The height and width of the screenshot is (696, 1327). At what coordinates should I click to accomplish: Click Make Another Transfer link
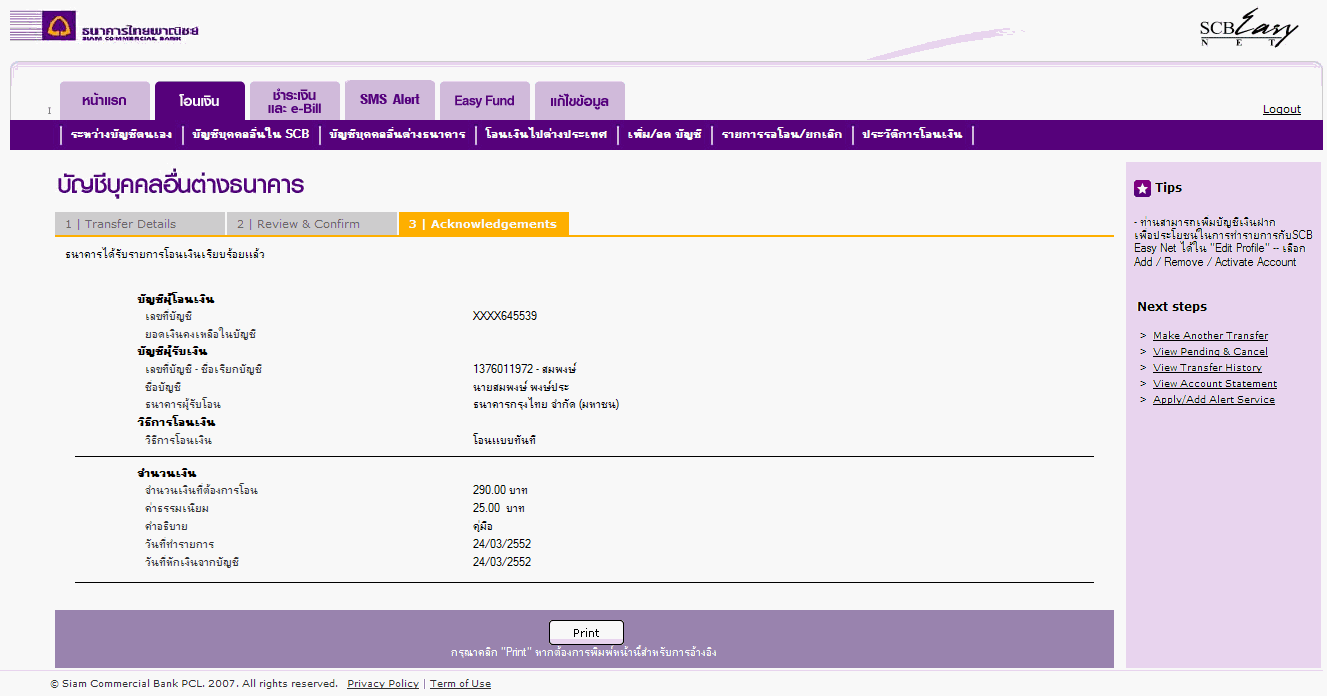pos(1210,336)
